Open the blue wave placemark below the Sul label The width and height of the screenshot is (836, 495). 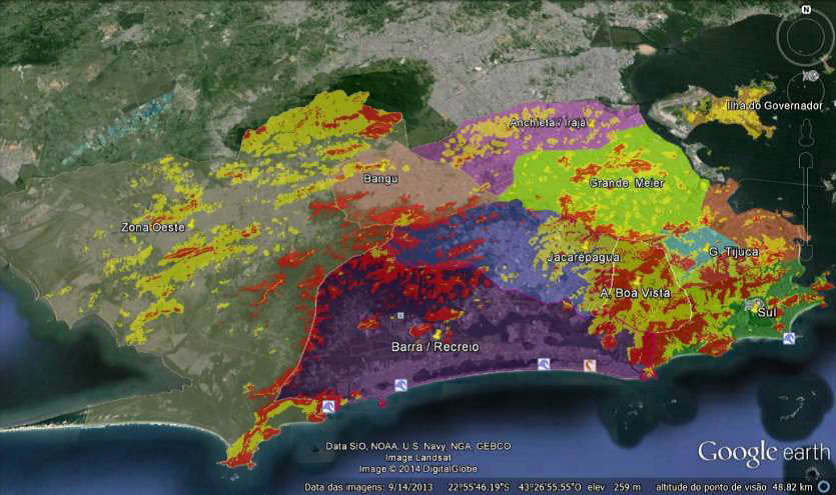pyautogui.click(x=789, y=339)
